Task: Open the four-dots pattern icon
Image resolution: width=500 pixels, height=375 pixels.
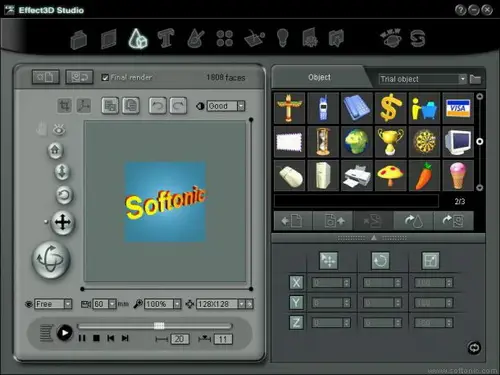Action: tap(225, 38)
